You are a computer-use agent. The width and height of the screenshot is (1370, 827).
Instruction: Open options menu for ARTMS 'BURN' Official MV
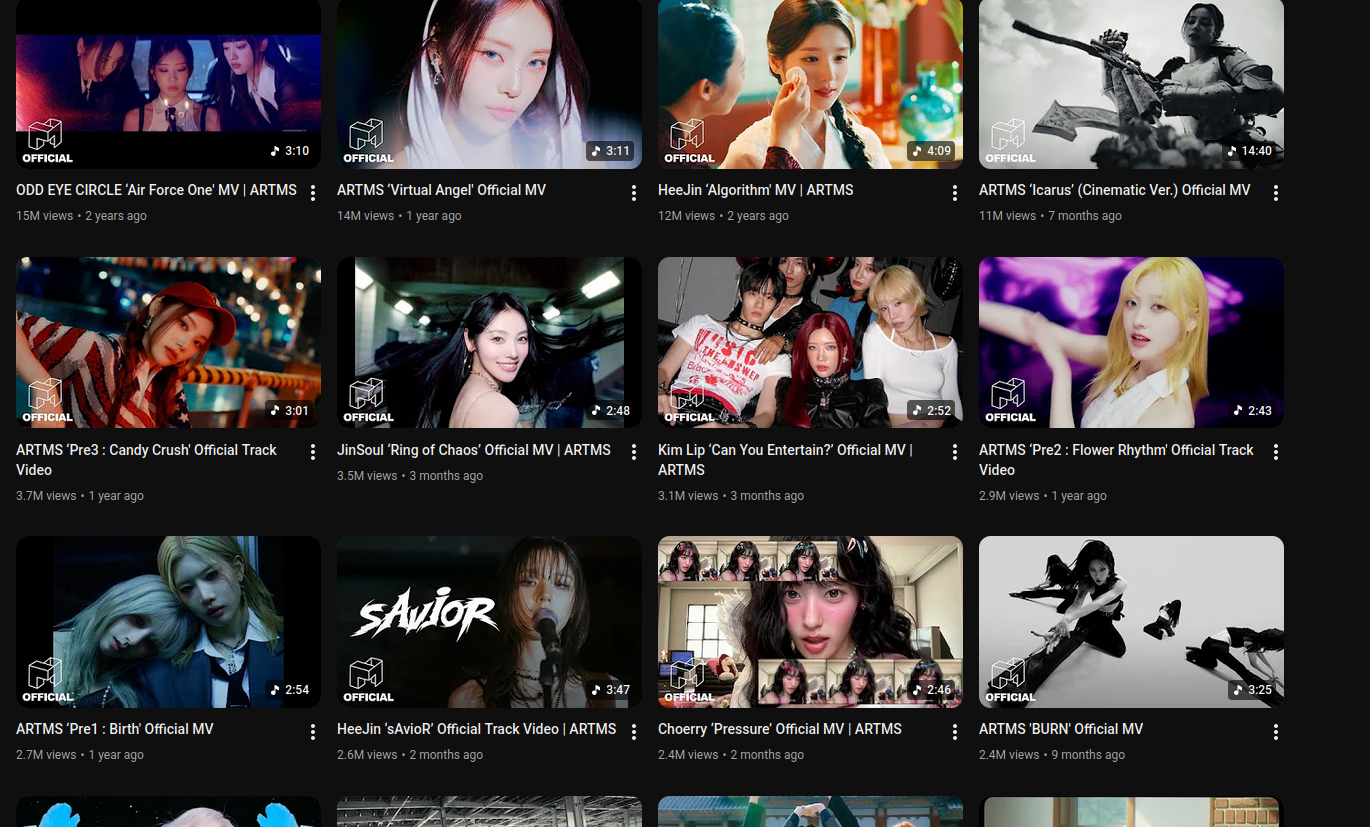pyautogui.click(x=1276, y=732)
